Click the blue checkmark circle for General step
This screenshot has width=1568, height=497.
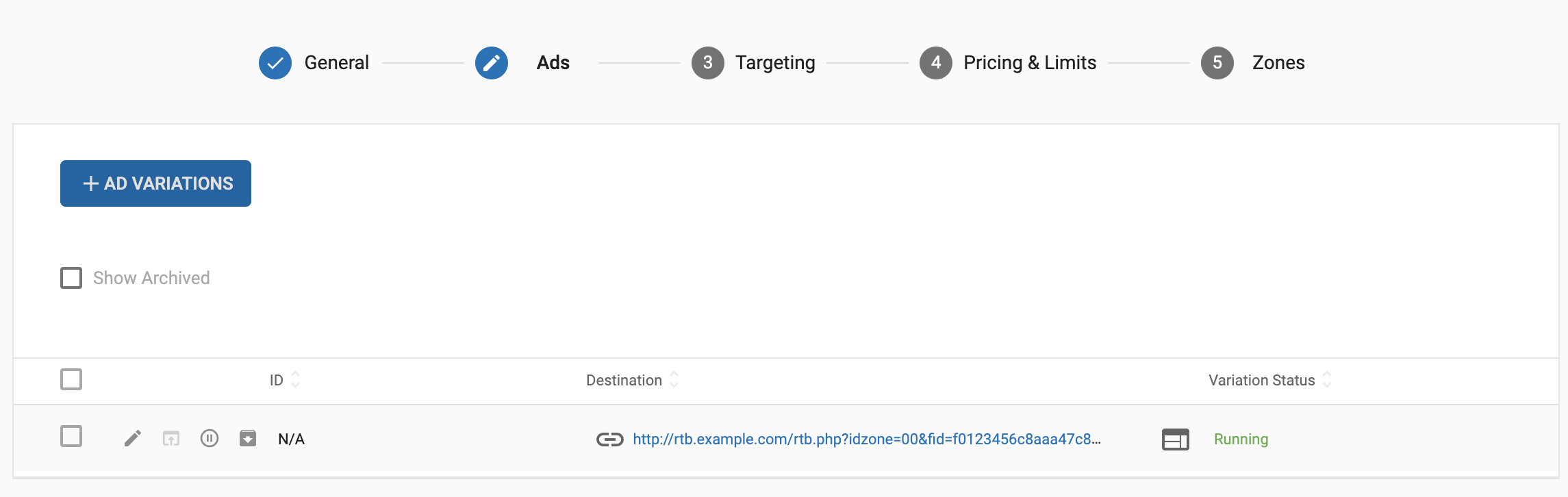tap(275, 63)
